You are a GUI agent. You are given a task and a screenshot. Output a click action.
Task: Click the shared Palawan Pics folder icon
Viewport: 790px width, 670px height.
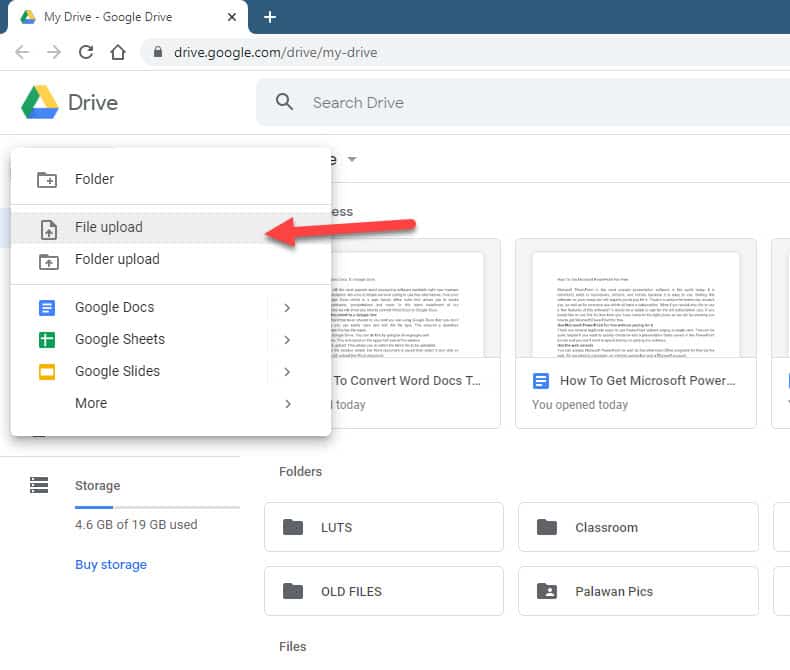click(547, 591)
